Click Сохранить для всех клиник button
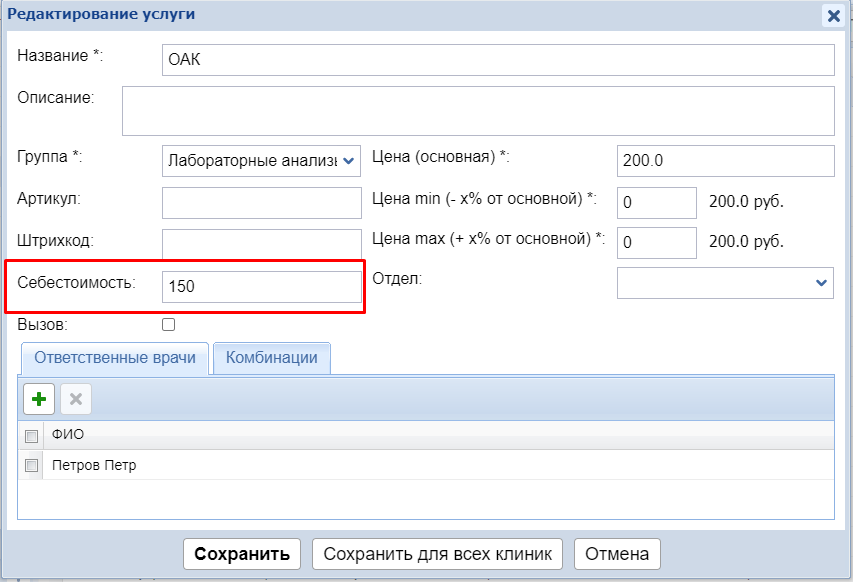853x582 pixels. 437,553
